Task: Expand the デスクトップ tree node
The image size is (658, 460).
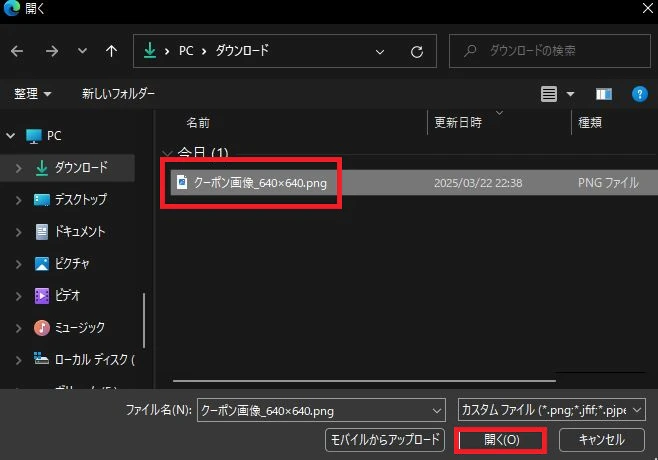Action: coord(18,200)
